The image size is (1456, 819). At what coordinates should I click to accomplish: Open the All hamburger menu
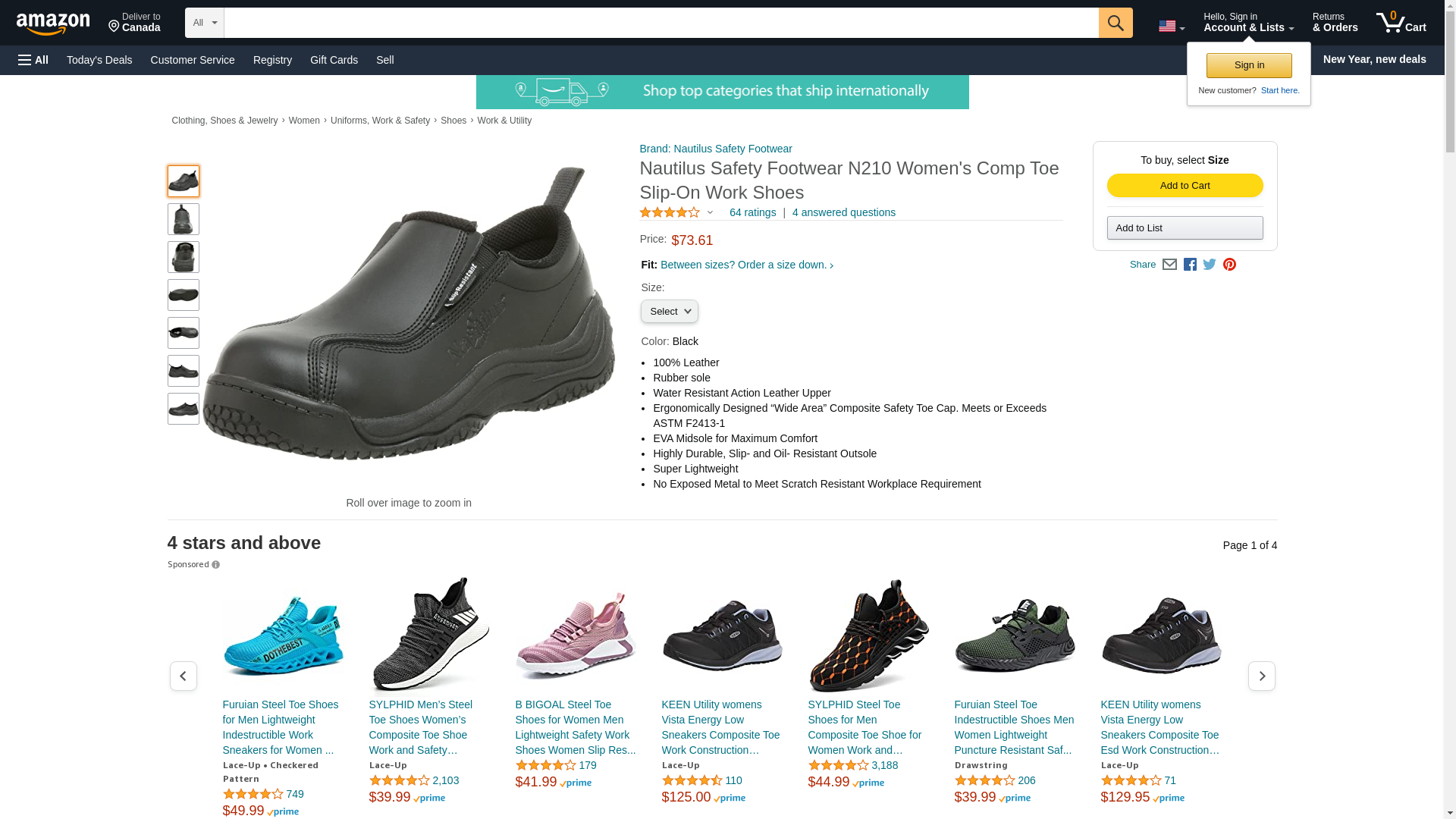tap(33, 60)
